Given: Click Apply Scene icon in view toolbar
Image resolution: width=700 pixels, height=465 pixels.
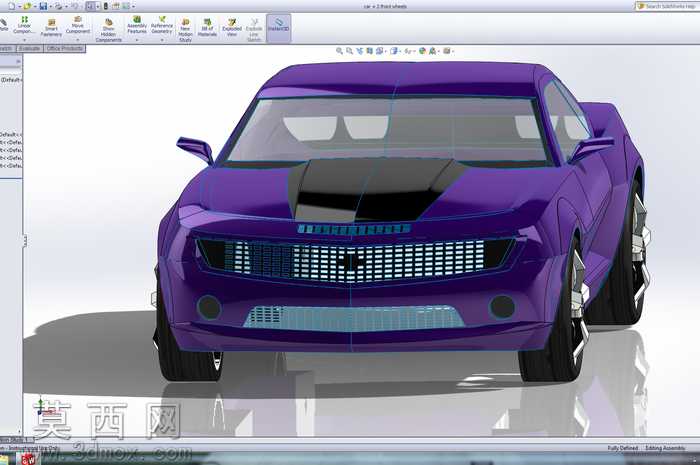Looking at the screenshot, I should [x=433, y=51].
